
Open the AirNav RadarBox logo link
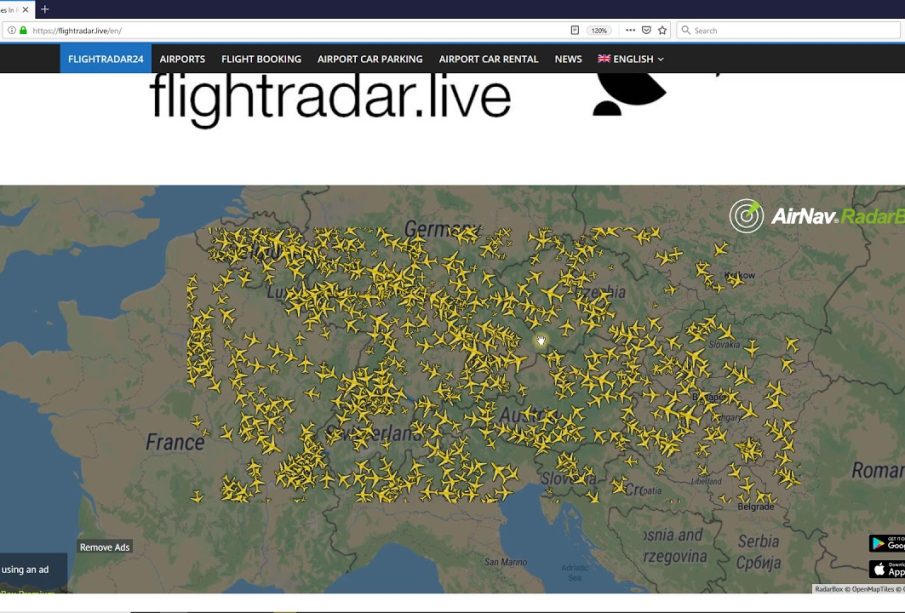coord(817,216)
